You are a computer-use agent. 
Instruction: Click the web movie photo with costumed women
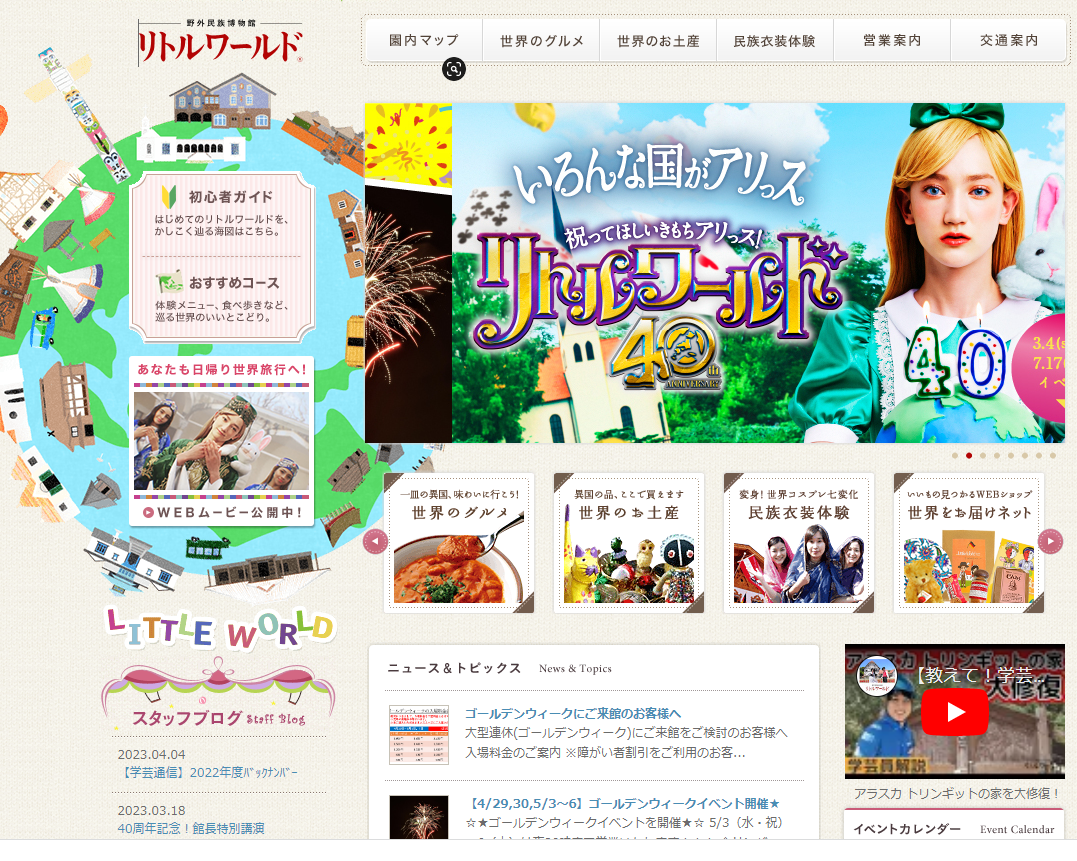pos(221,440)
